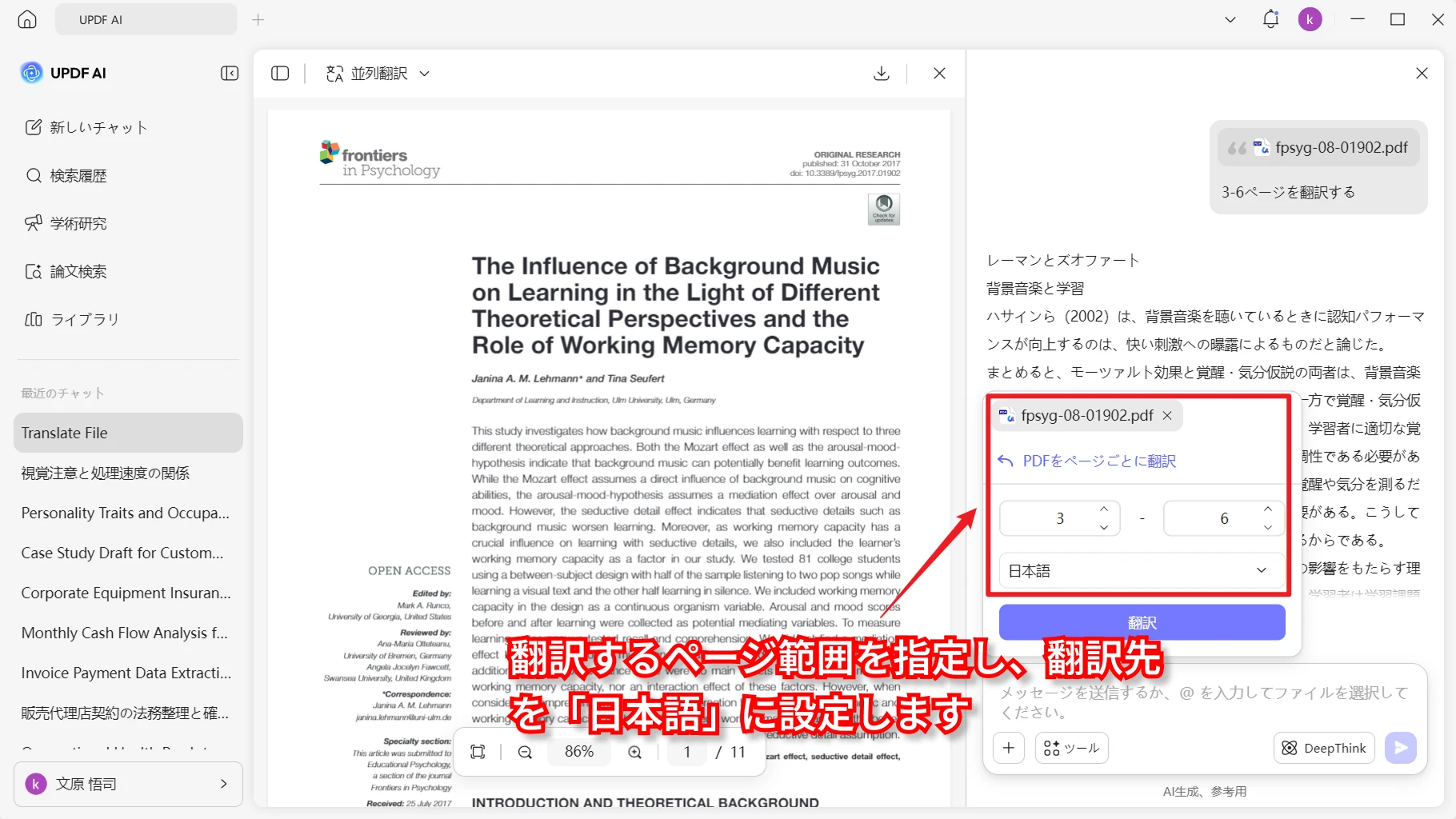
Task: Click the 86% zoom level field
Action: [x=579, y=752]
